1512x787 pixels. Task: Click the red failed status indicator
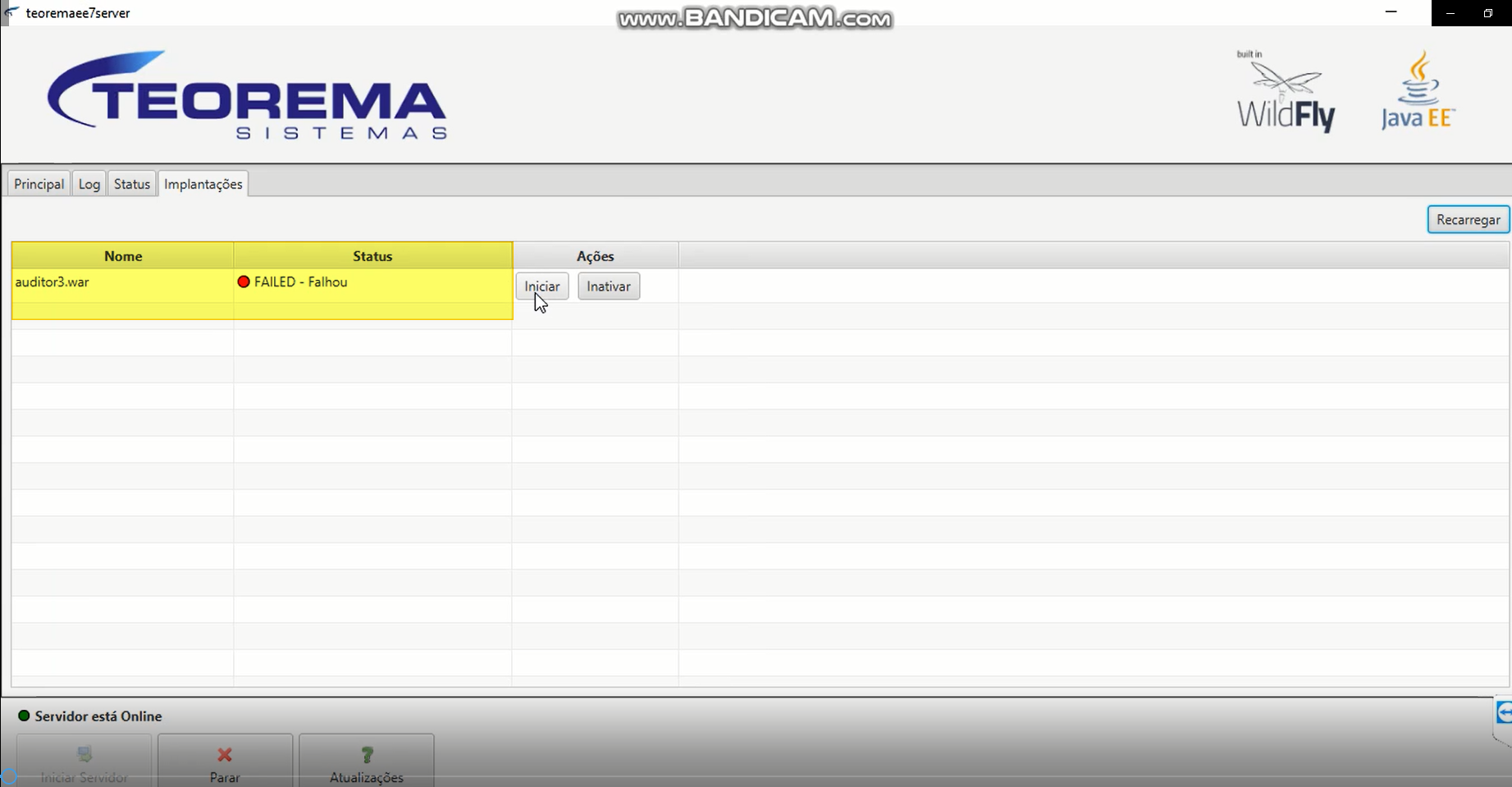coord(244,282)
